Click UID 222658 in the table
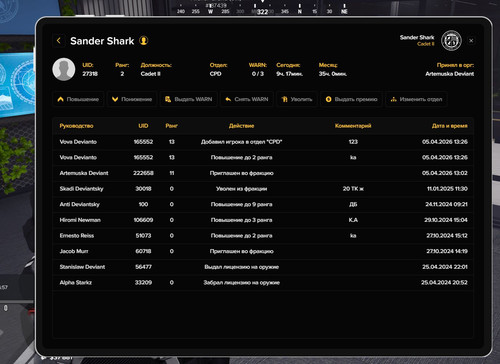 point(143,173)
